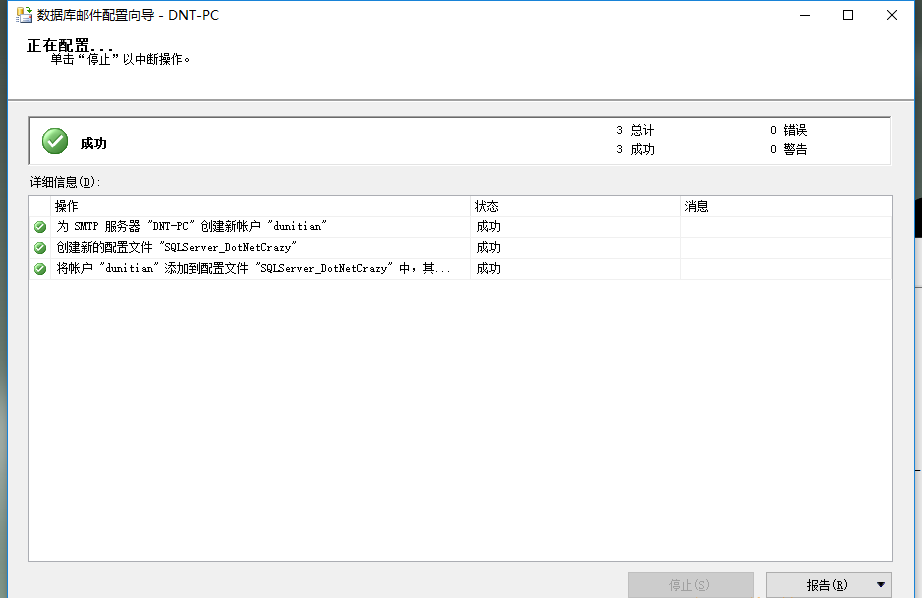This screenshot has width=922, height=598.
Task: Click the green check icon for SMTP account row
Action: click(40, 226)
